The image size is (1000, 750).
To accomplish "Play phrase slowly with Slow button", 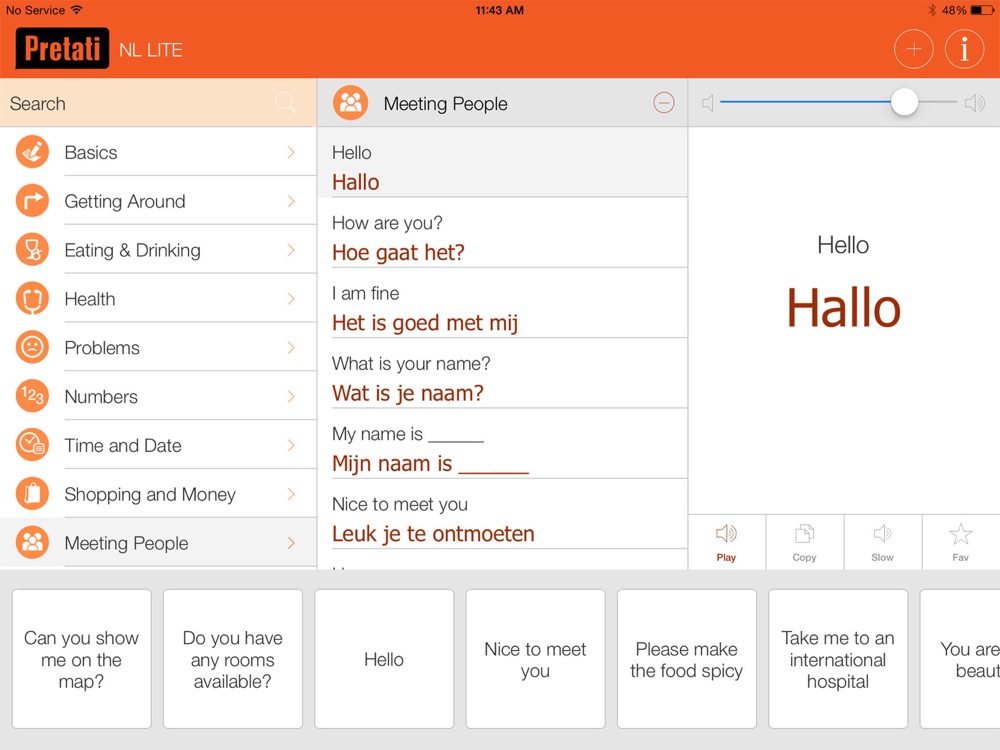I will coord(883,542).
